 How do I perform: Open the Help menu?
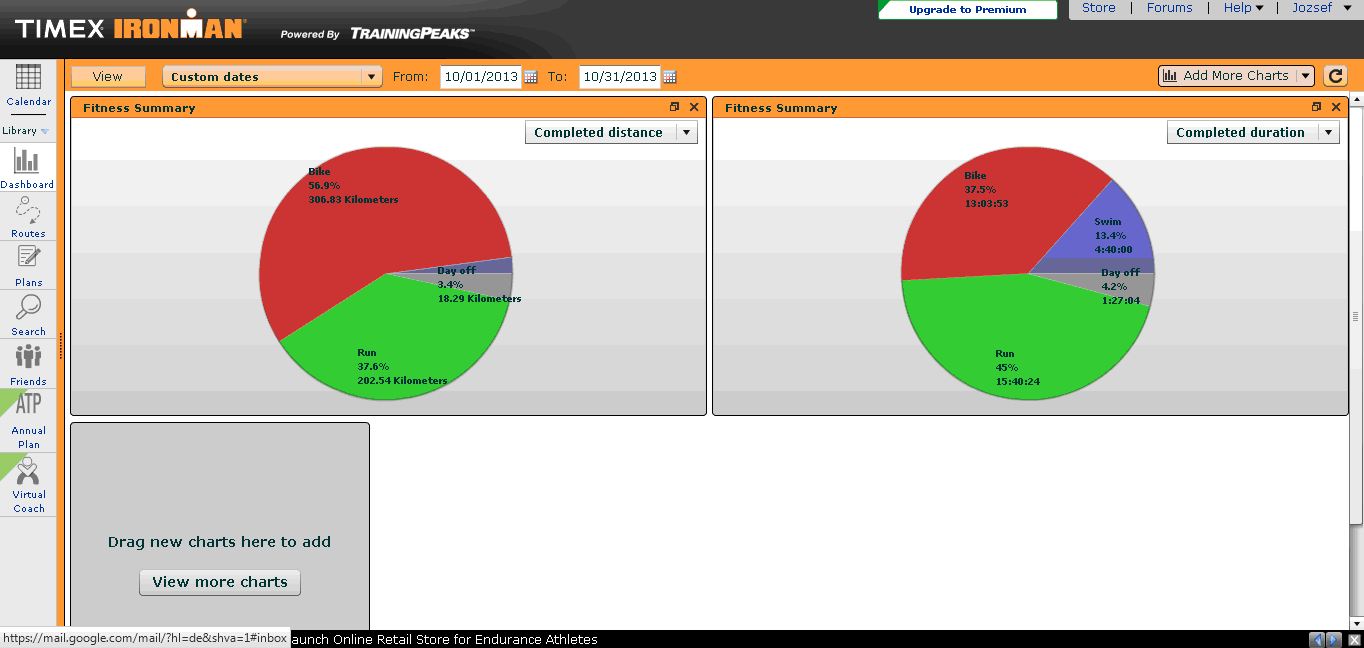1243,8
